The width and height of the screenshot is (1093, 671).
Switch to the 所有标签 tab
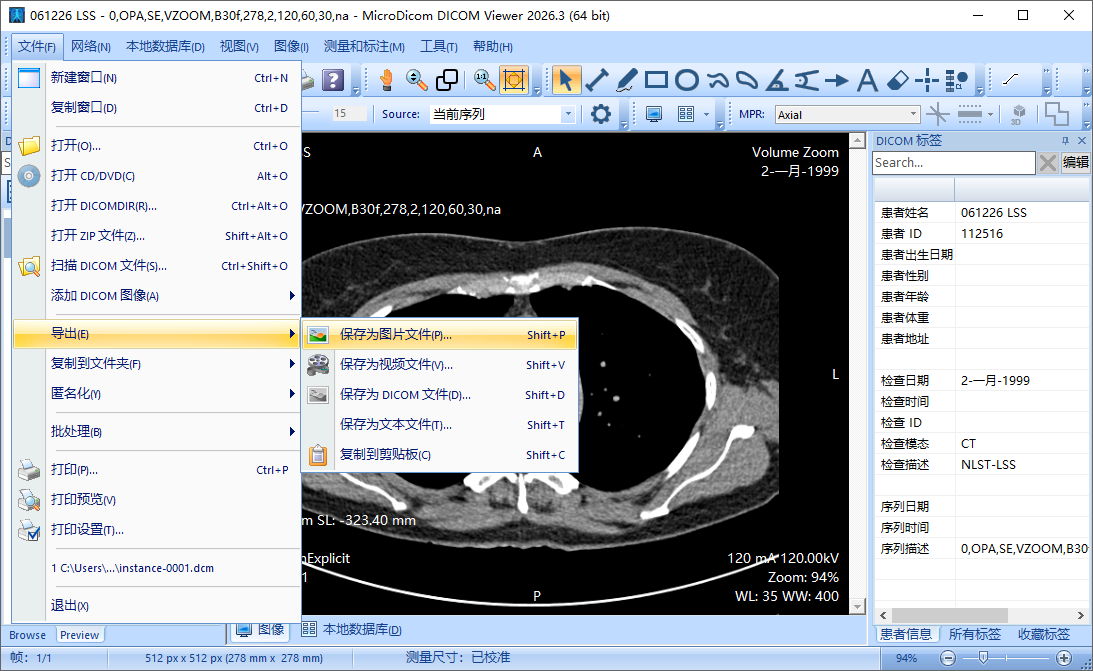974,634
